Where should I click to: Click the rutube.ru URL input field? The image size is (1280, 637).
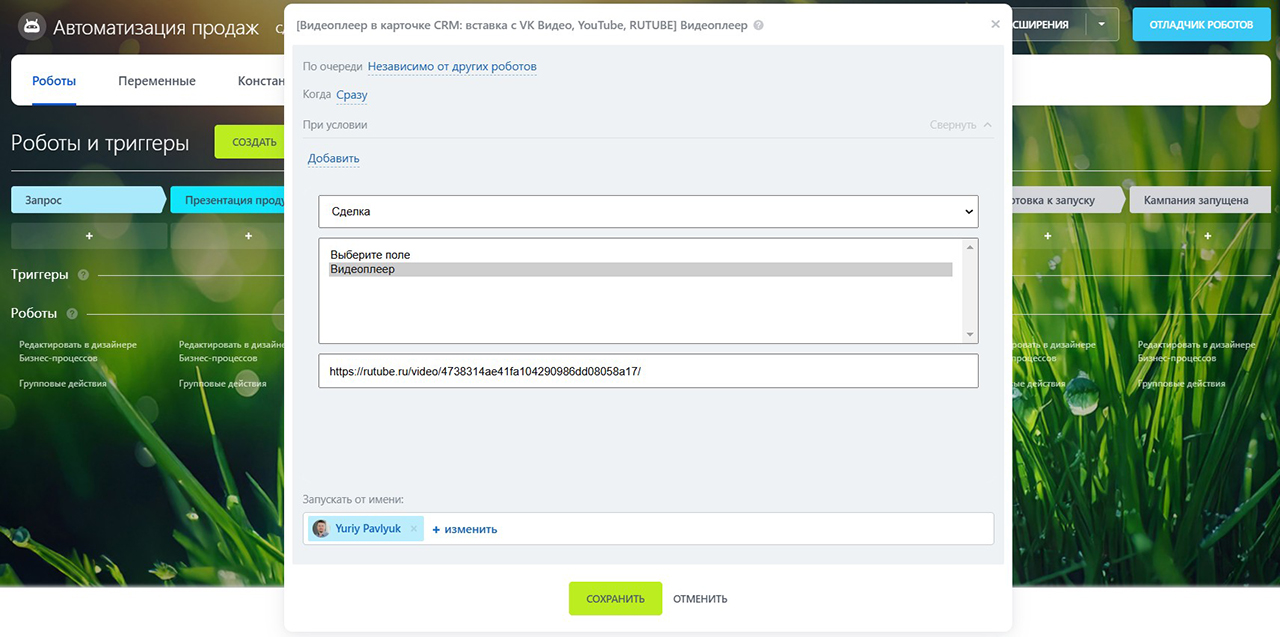[x=648, y=371]
